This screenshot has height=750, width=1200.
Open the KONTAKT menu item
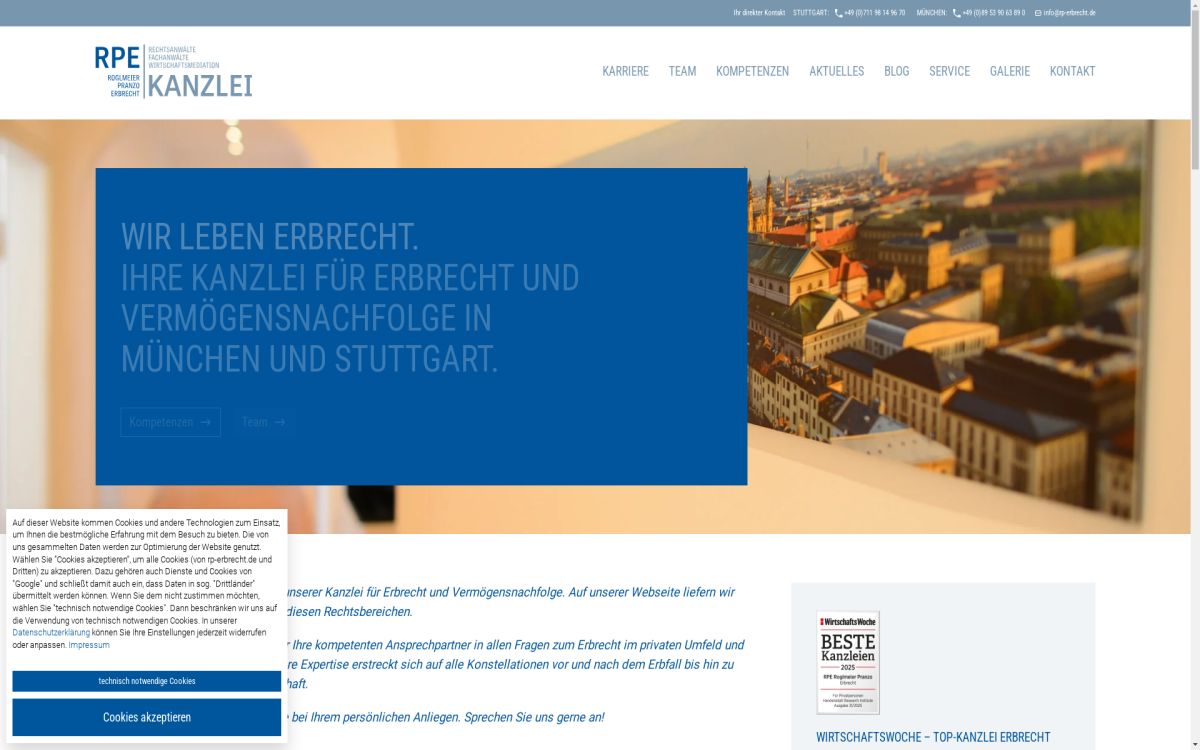pyautogui.click(x=1072, y=71)
